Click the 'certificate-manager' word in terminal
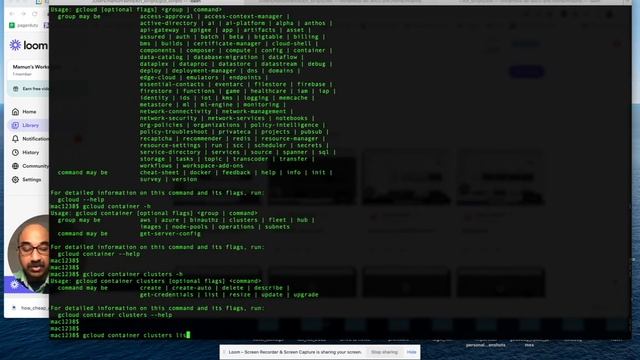 tap(227, 44)
